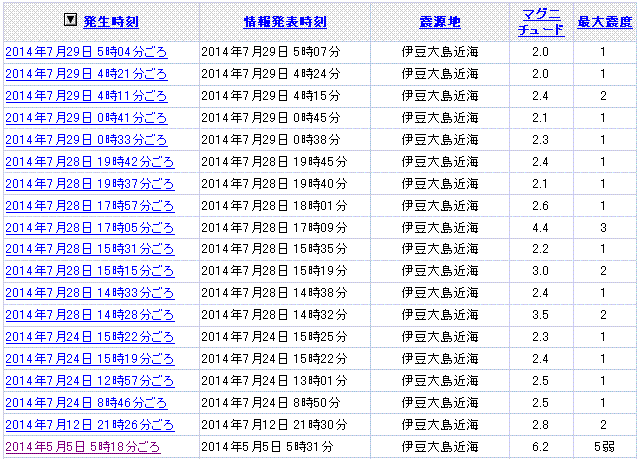Open earthquake 2014年7月28日 17時57分ごろ
Screen dimensions: 642x463
(90, 206)
